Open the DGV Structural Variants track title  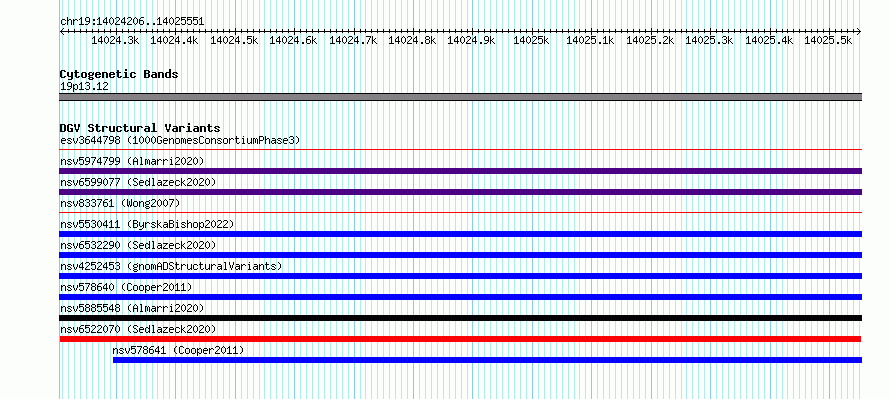[x=140, y=128]
